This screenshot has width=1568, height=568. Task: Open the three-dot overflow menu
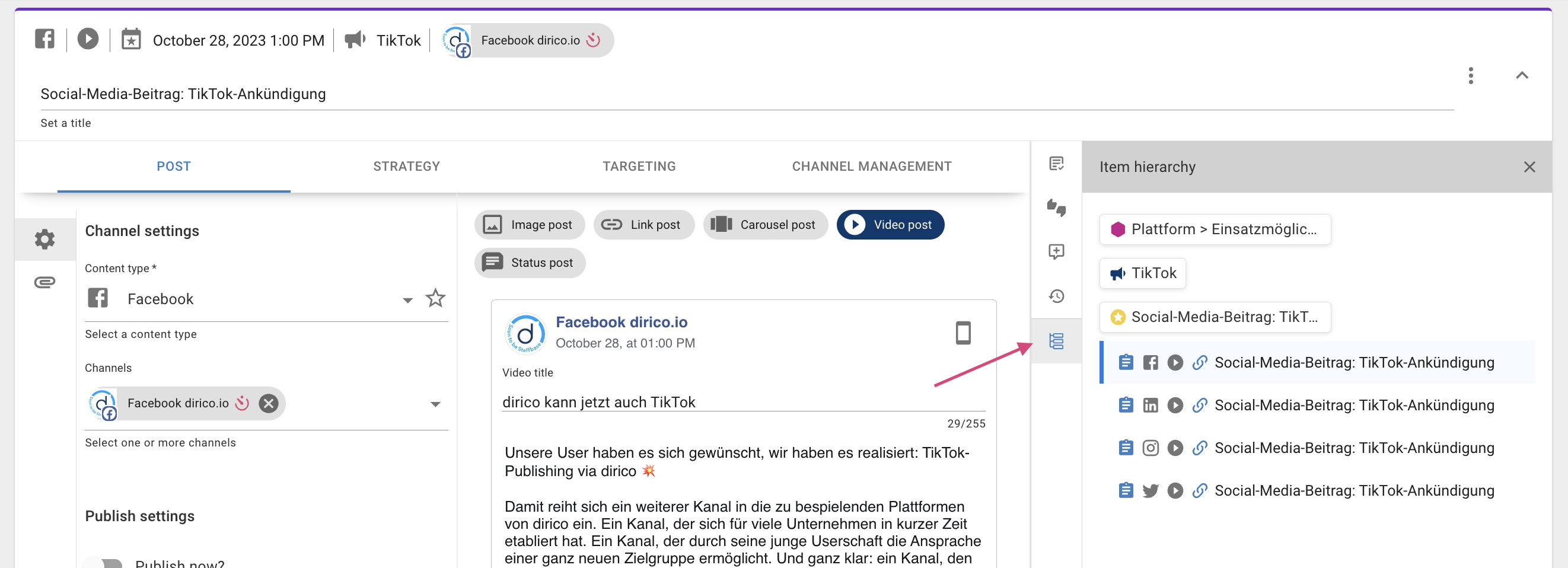[1471, 75]
